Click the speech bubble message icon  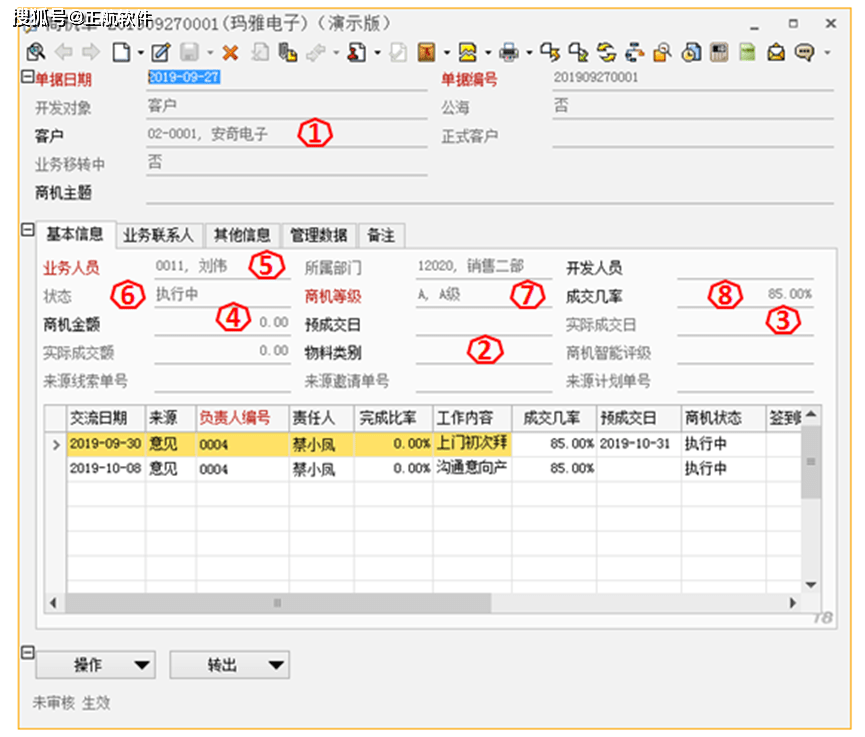coord(804,52)
